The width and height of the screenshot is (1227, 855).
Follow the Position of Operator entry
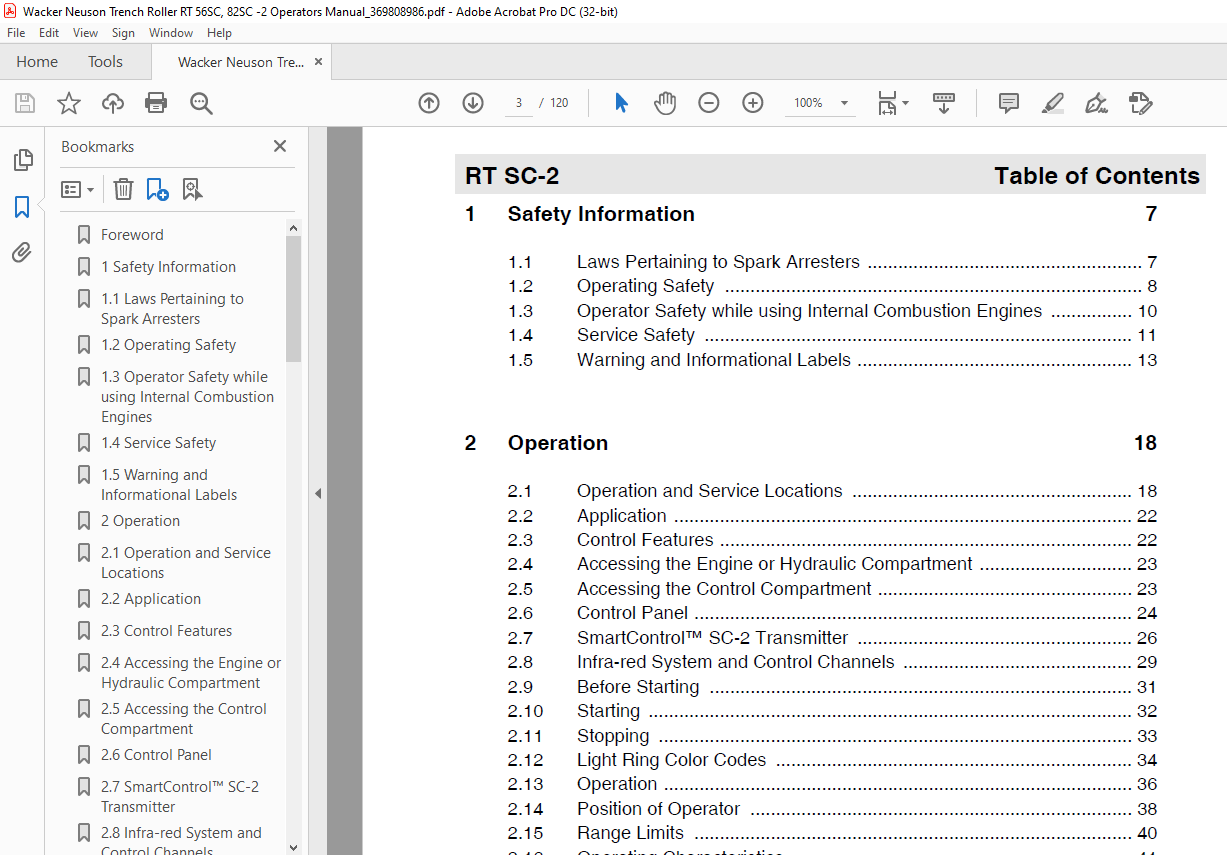(658, 809)
